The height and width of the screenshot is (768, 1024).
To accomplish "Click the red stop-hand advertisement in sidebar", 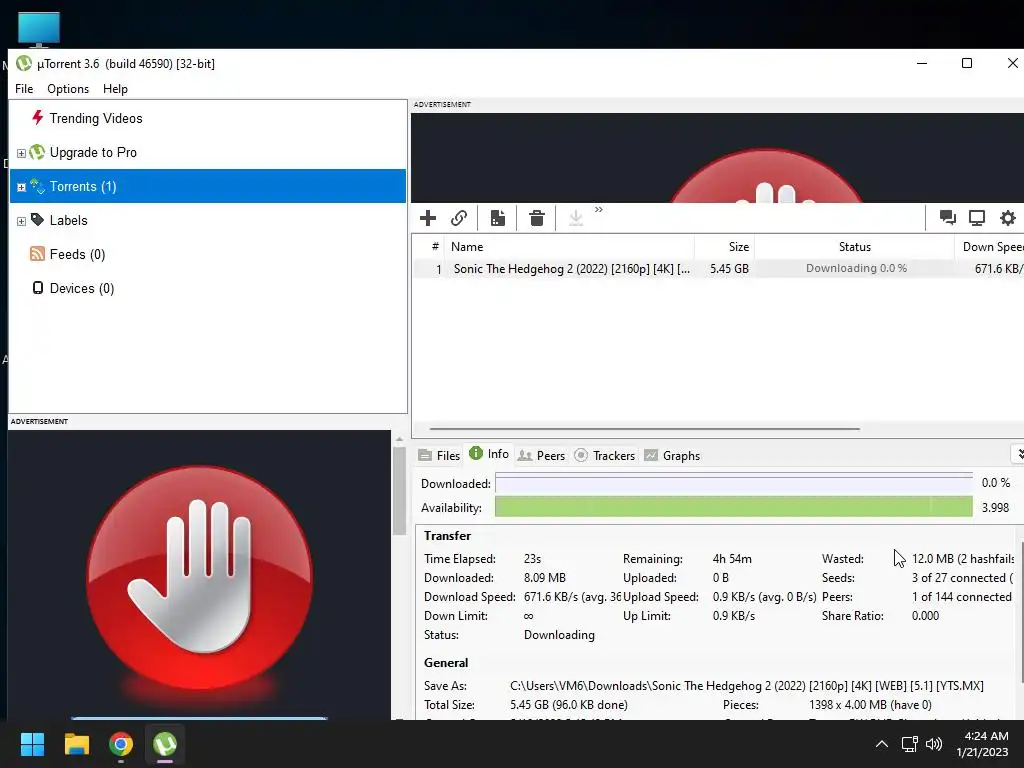I will coord(199,575).
